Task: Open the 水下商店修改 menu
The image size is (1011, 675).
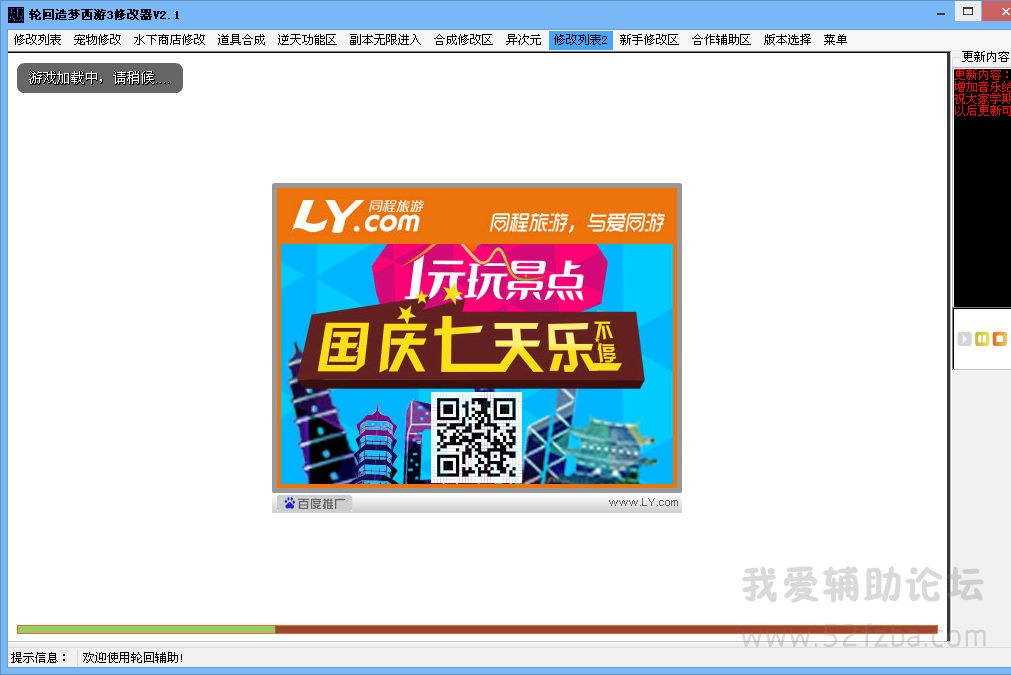Action: tap(169, 40)
